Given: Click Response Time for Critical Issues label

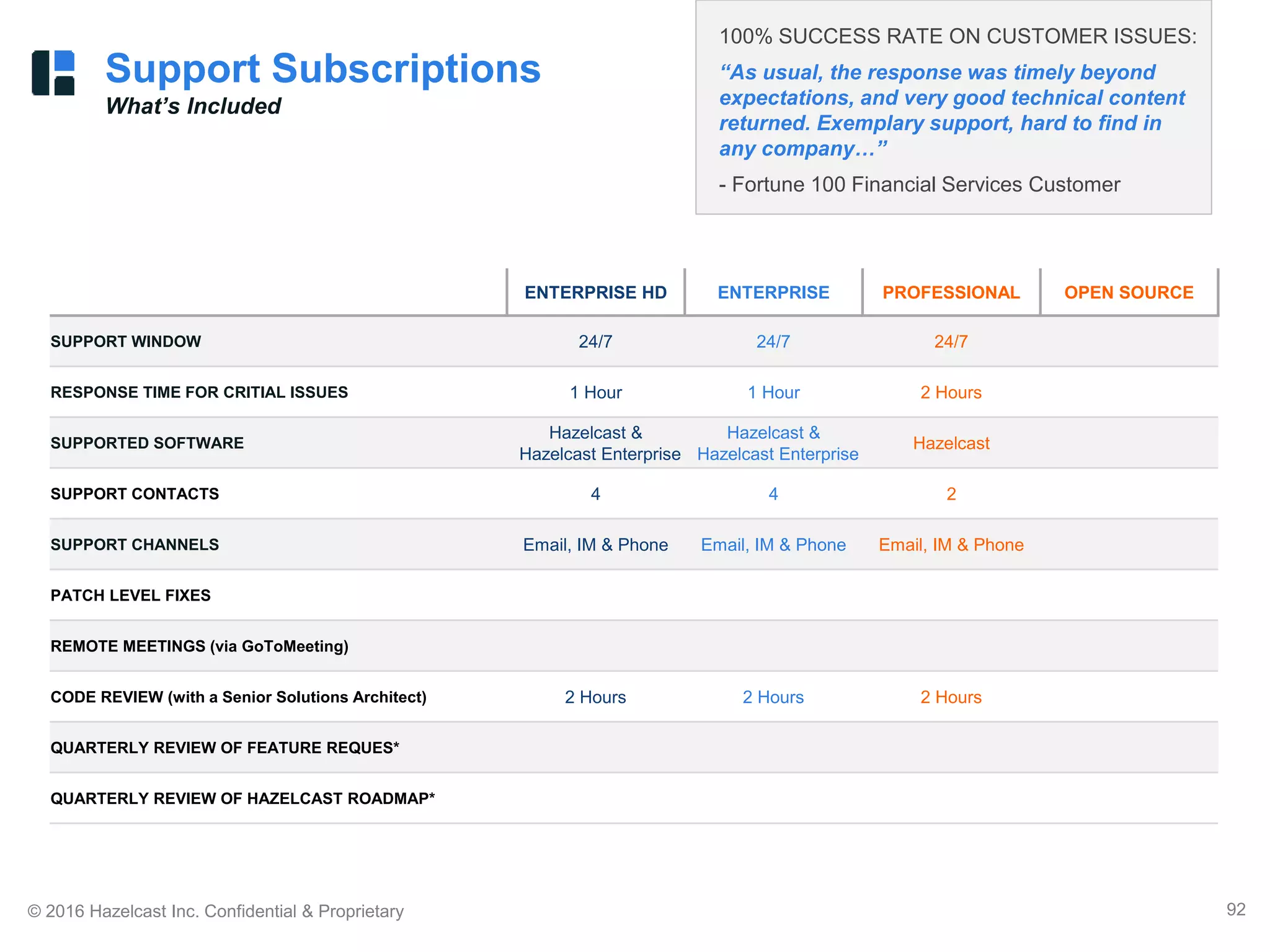Looking at the screenshot, I should [x=199, y=392].
